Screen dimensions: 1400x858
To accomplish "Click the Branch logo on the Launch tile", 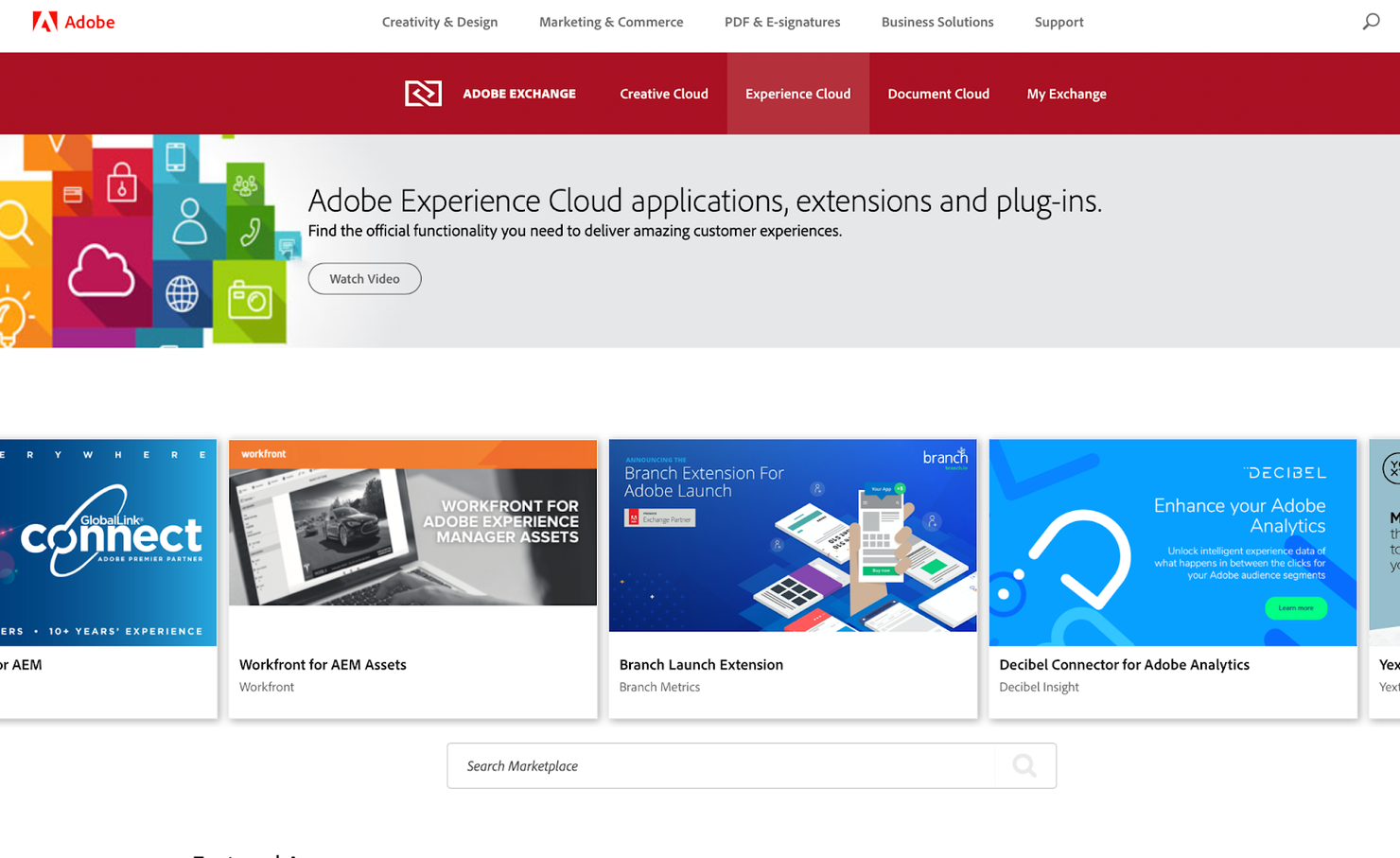I will tap(944, 457).
